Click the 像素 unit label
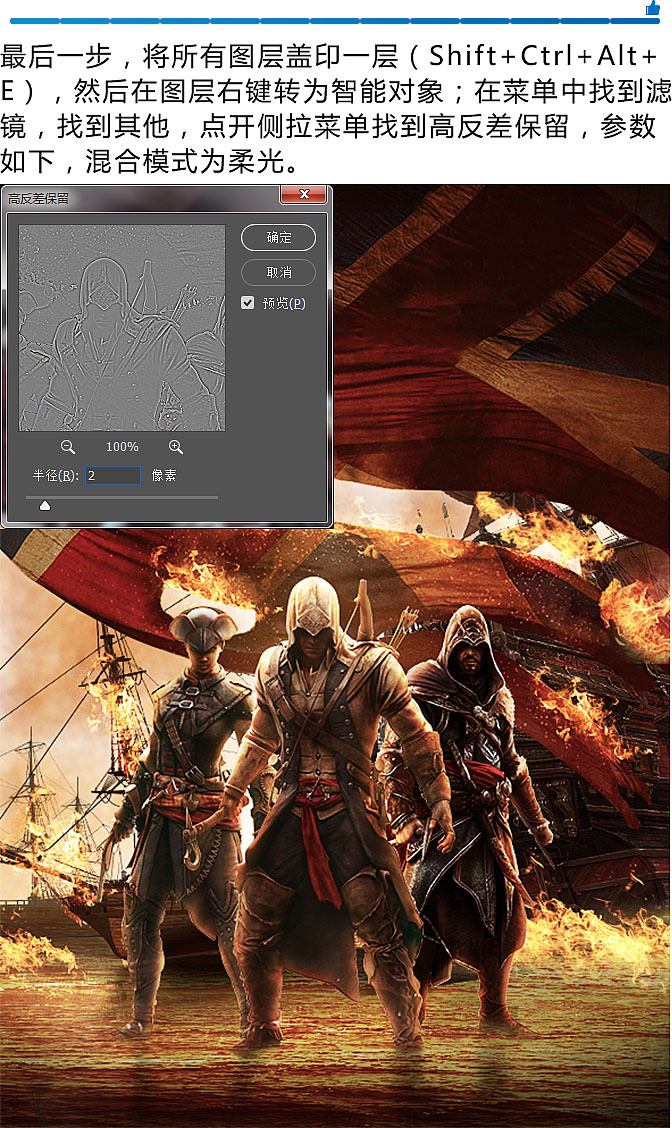 (164, 476)
